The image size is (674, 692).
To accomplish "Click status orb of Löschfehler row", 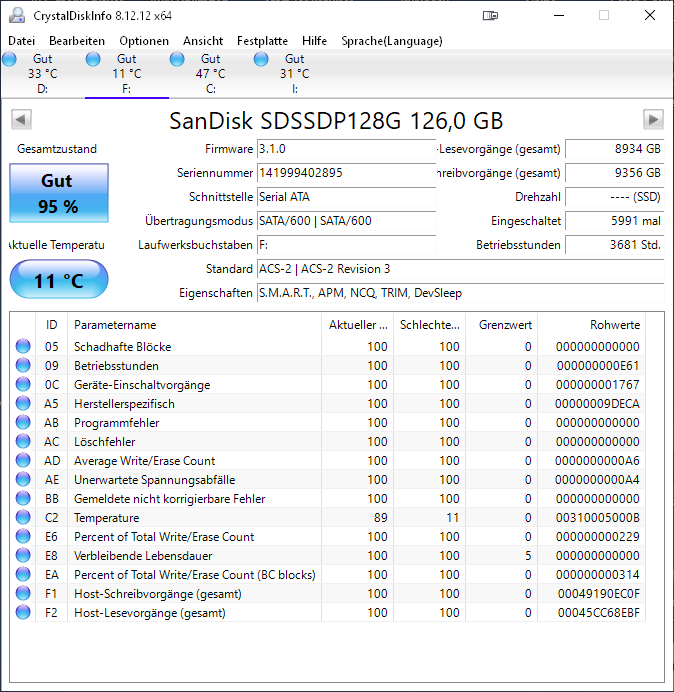I will 23,441.
